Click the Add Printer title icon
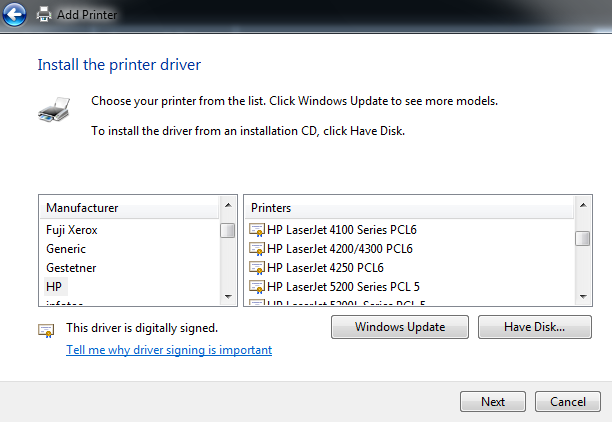 [x=44, y=15]
